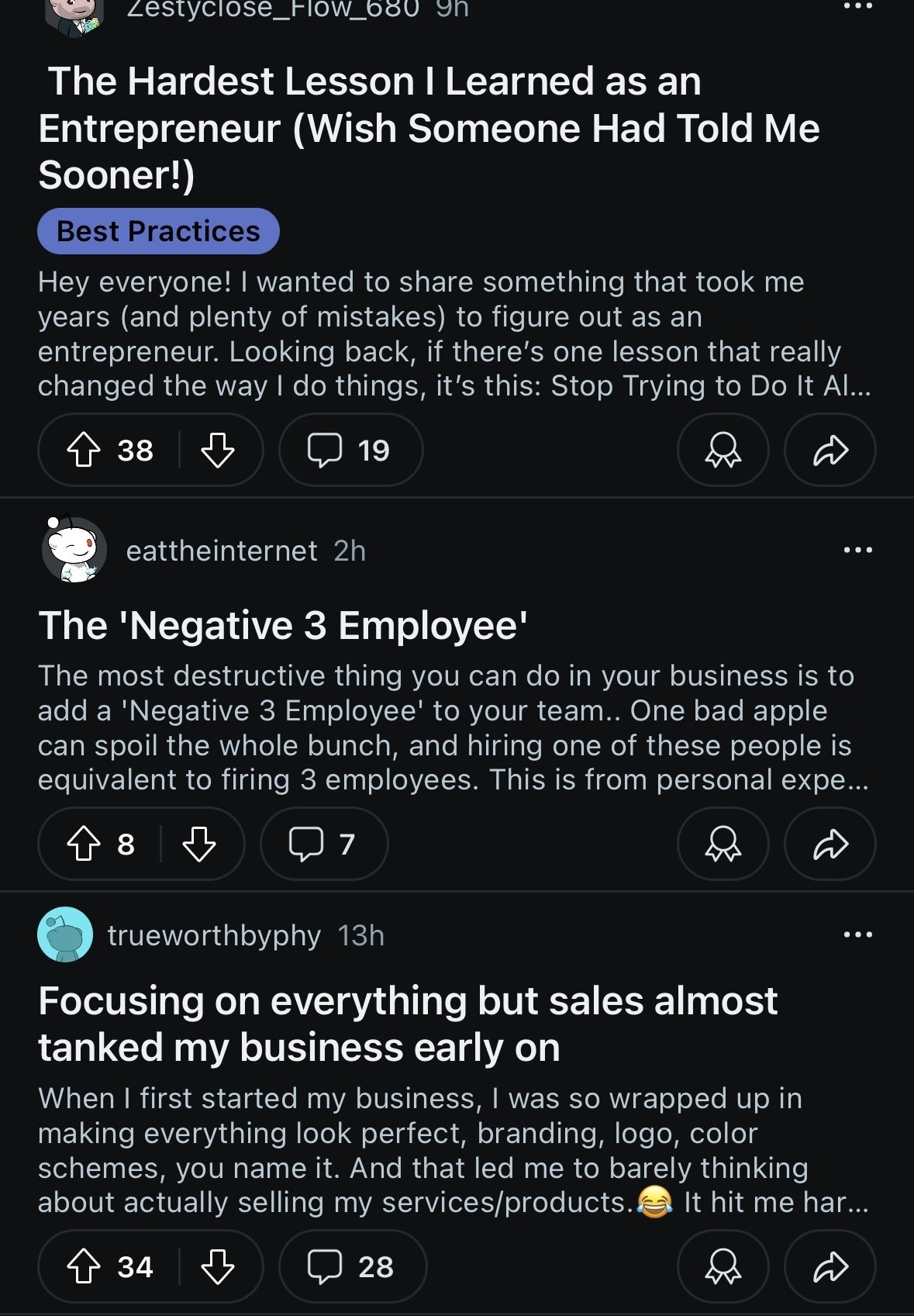Image resolution: width=914 pixels, height=1316 pixels.
Task: Open the three-dot menu for Zestyclose_Flow_680's post
Action: (x=857, y=7)
